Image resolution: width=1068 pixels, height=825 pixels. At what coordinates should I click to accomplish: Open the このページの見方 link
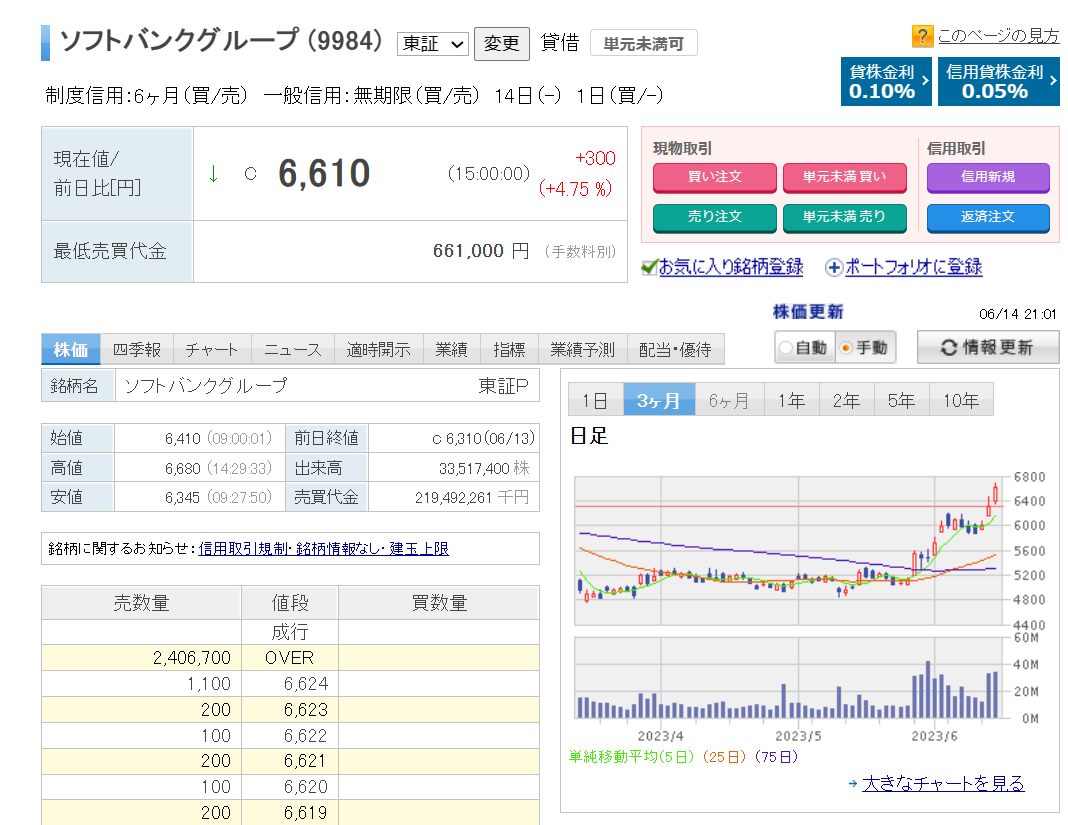[x=999, y=35]
